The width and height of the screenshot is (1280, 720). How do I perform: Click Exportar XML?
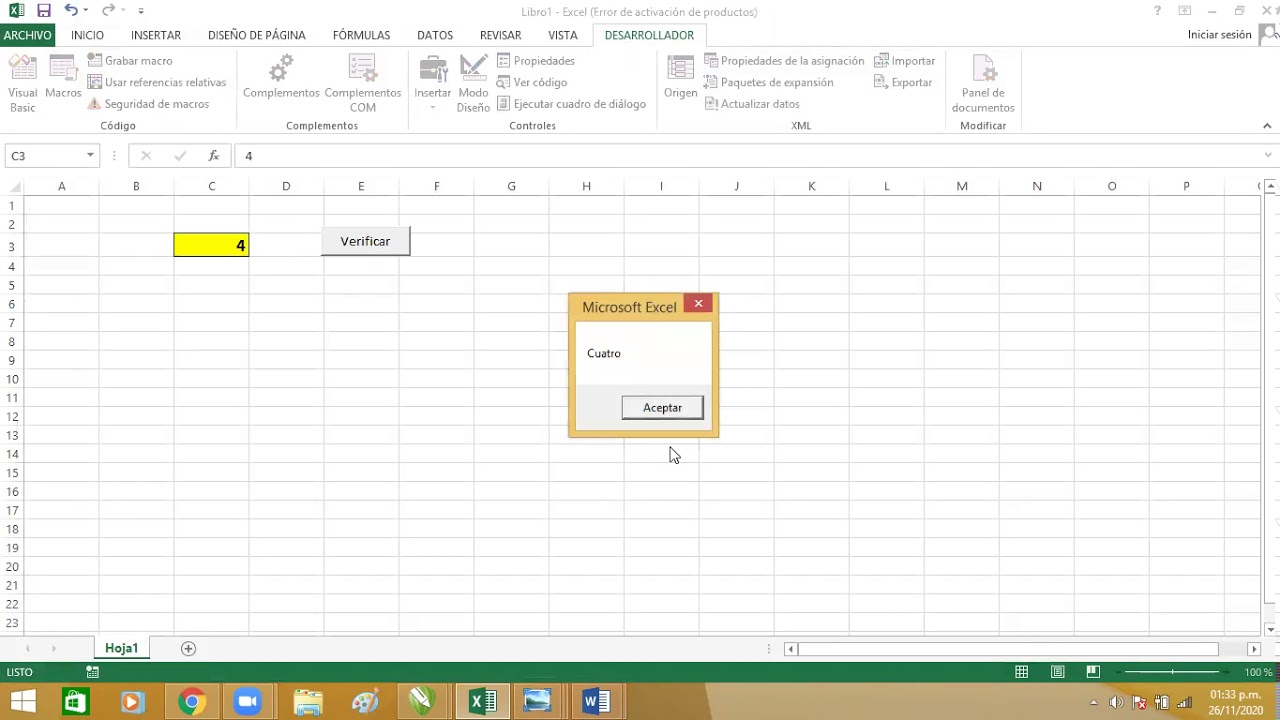904,82
